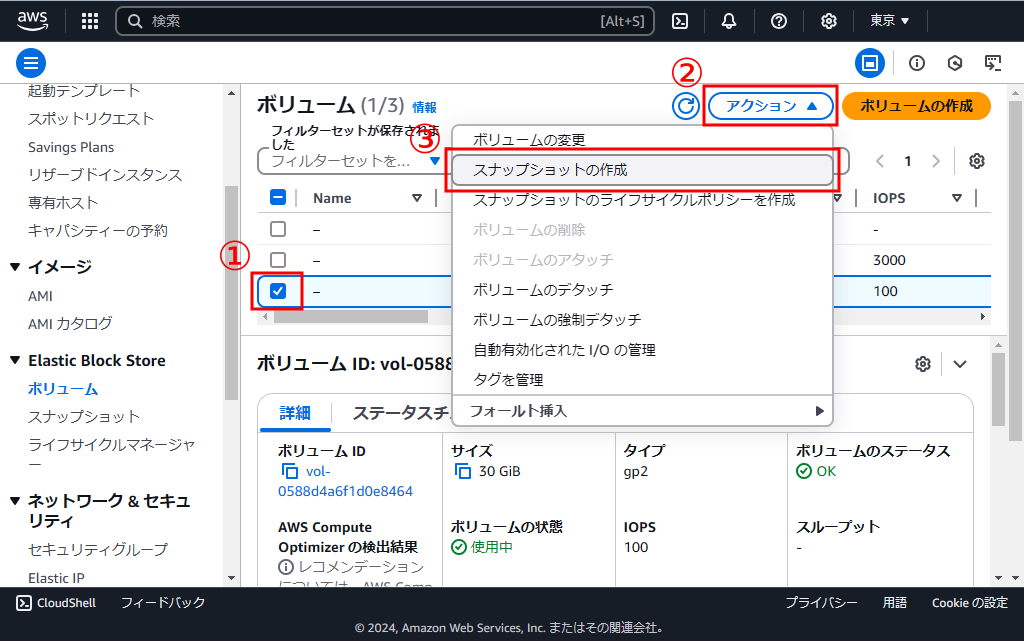1024x641 pixels.
Task: Click the table horizontal scrollbar
Action: 351,317
